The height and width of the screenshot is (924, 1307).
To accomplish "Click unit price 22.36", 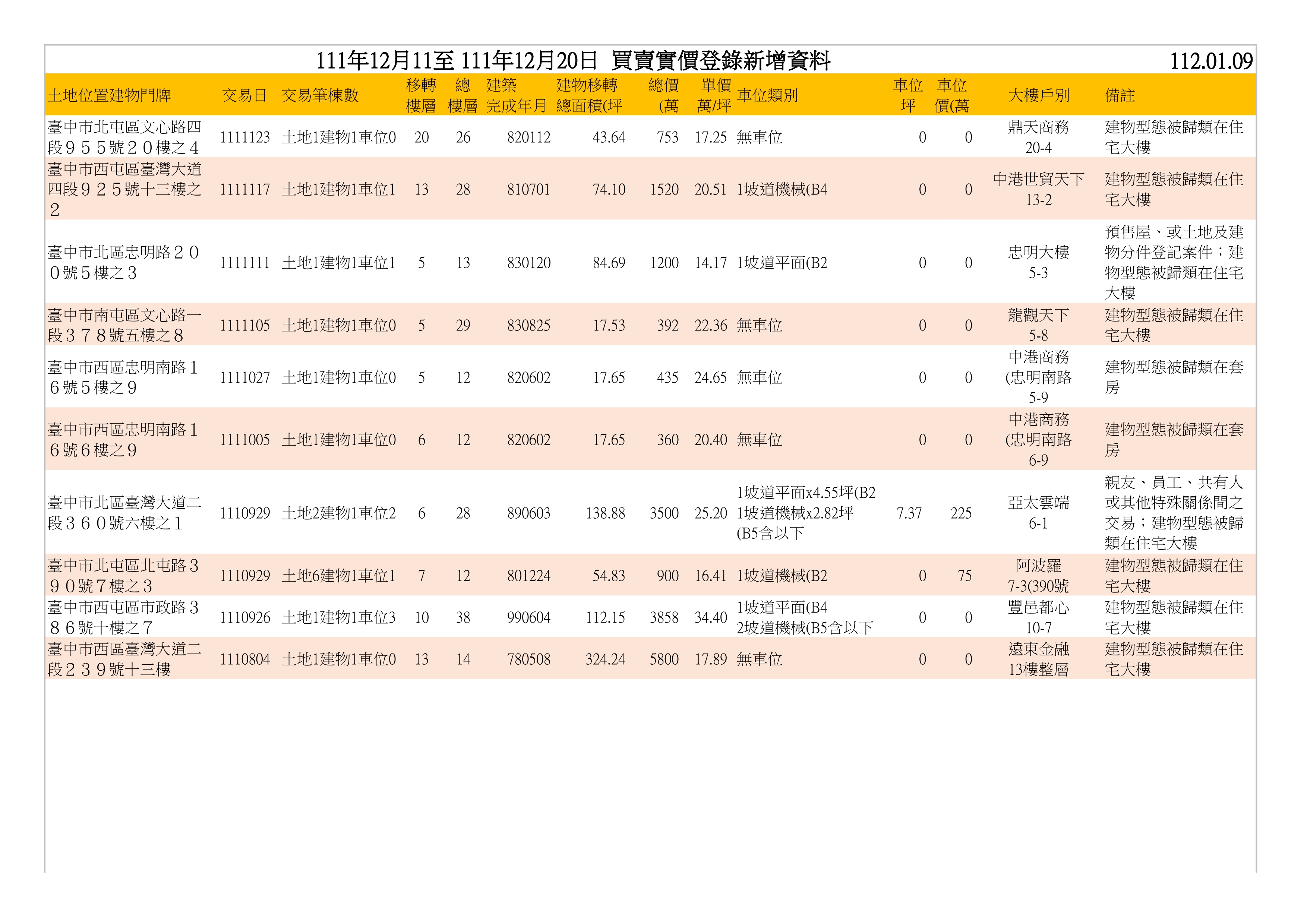I will point(710,325).
